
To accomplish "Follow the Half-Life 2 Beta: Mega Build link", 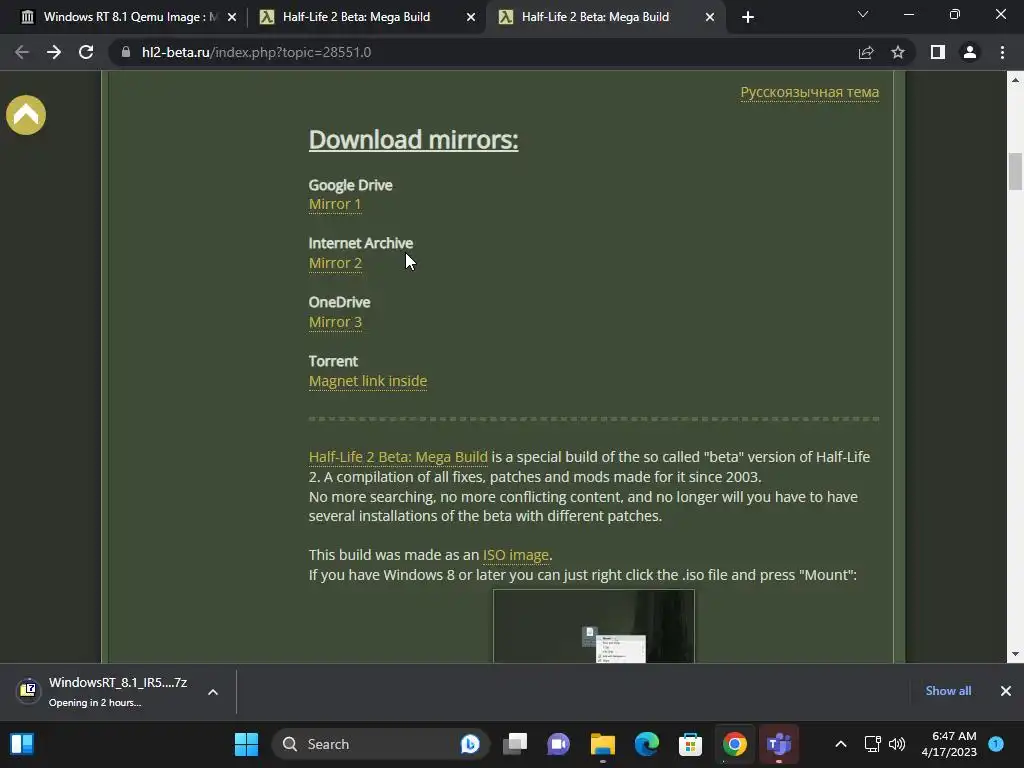I will point(398,456).
